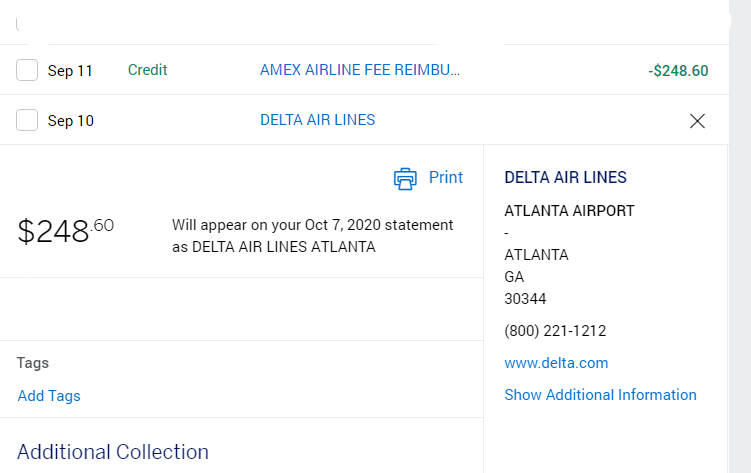The width and height of the screenshot is (751, 473).
Task: Select the Sep 10 transaction checkbox
Action: (28, 121)
